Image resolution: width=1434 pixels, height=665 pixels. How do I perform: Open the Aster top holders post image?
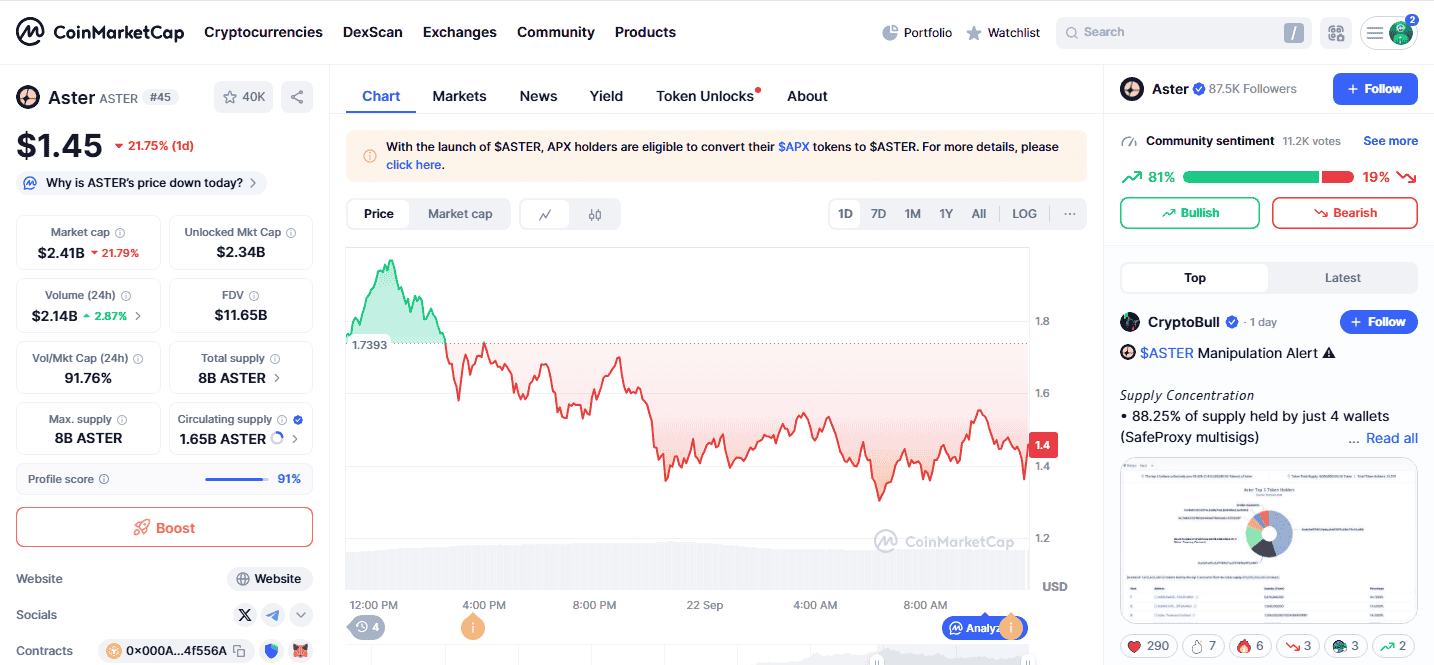pyautogui.click(x=1269, y=541)
